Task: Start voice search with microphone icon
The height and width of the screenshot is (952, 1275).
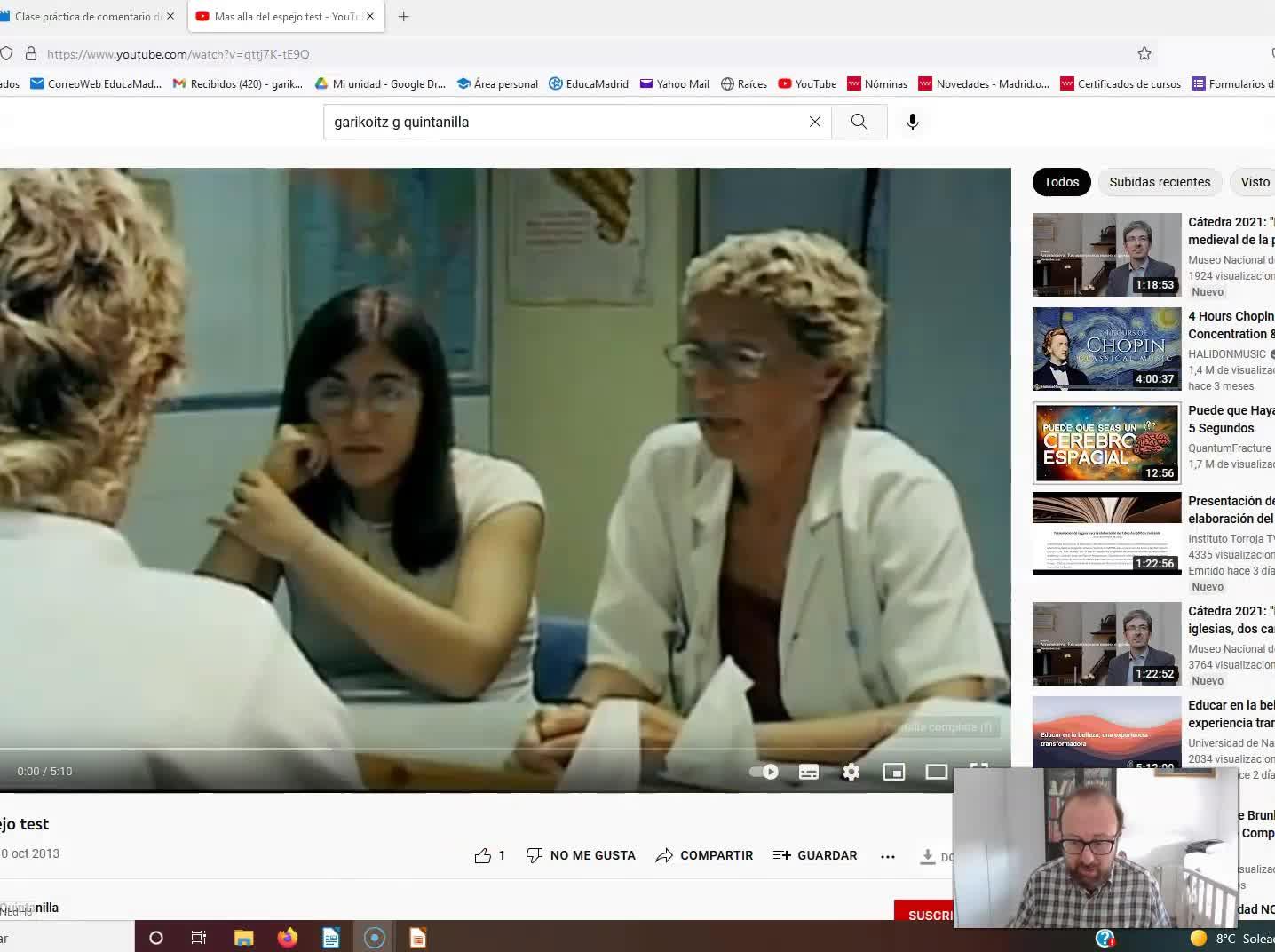Action: pyautogui.click(x=912, y=122)
